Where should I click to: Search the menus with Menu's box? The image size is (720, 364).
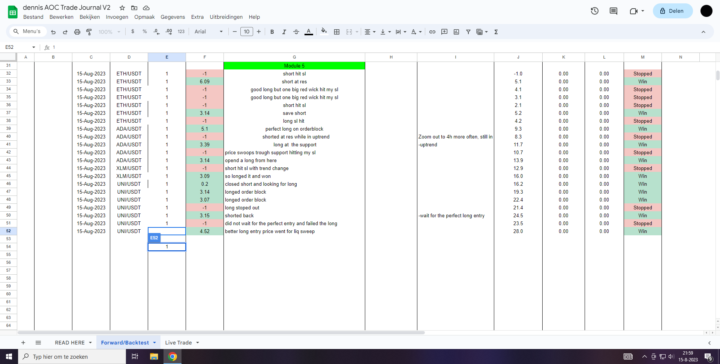point(28,32)
